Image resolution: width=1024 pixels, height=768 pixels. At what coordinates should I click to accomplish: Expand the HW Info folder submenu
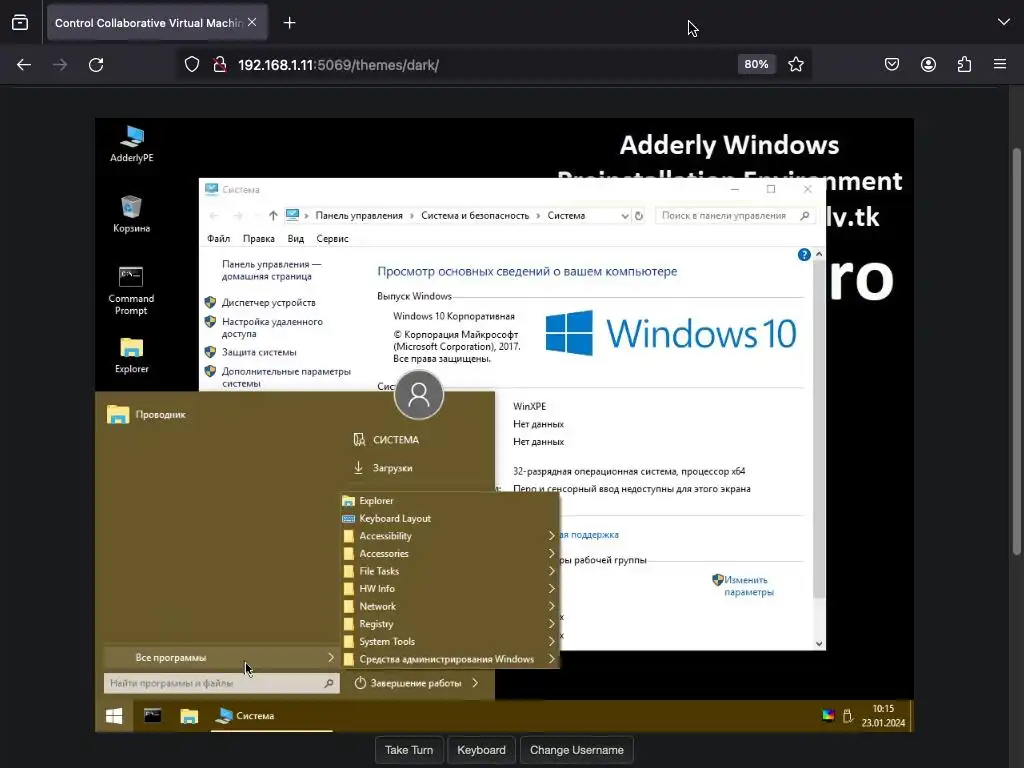(449, 589)
